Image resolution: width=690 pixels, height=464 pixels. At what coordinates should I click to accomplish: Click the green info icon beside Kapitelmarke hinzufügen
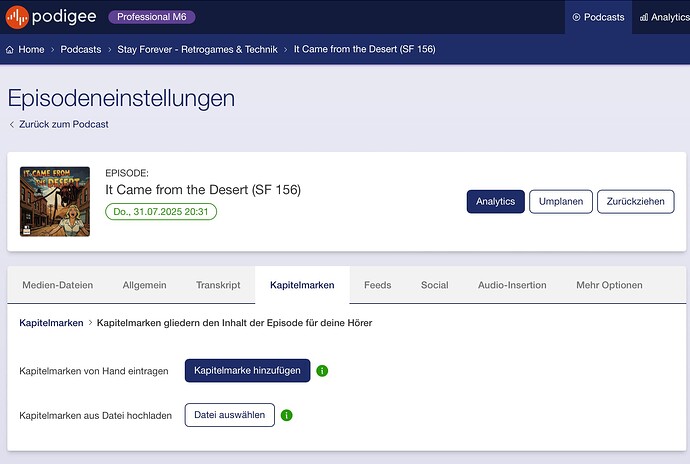click(322, 371)
